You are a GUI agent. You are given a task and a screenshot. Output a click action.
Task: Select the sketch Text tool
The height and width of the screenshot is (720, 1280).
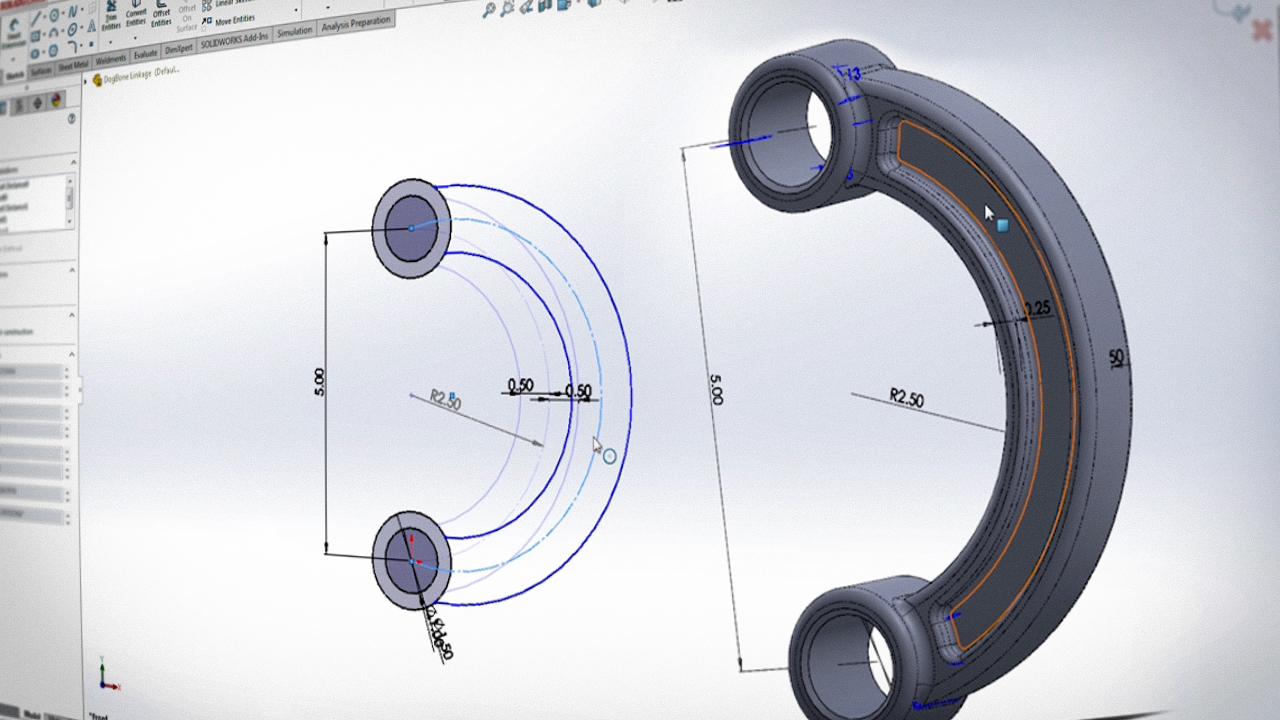(x=91, y=26)
